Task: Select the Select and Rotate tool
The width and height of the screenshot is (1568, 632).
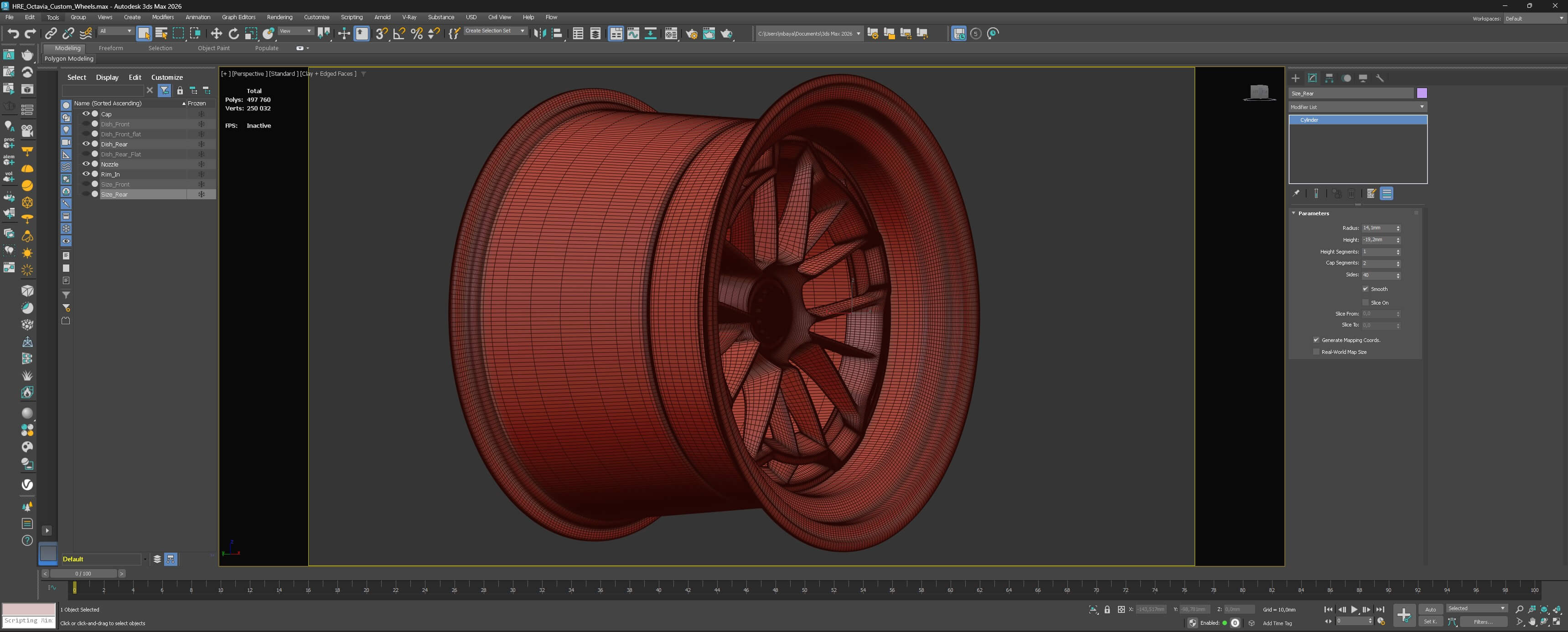Action: click(x=234, y=33)
